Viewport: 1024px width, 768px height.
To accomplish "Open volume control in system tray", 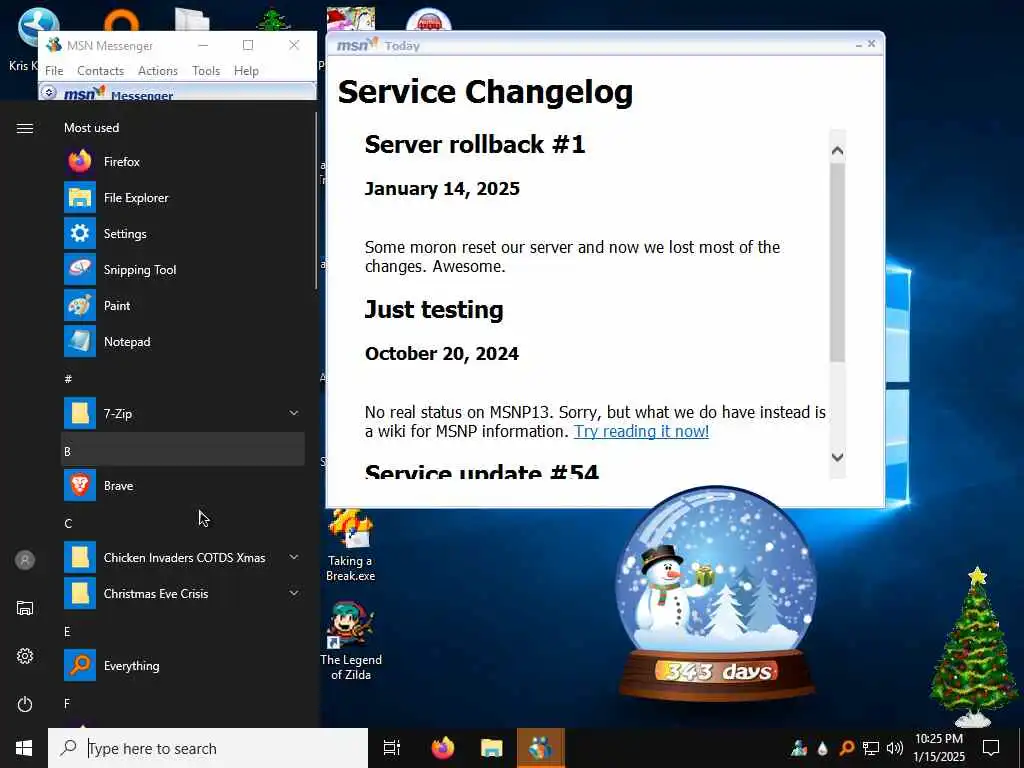I will (x=895, y=748).
